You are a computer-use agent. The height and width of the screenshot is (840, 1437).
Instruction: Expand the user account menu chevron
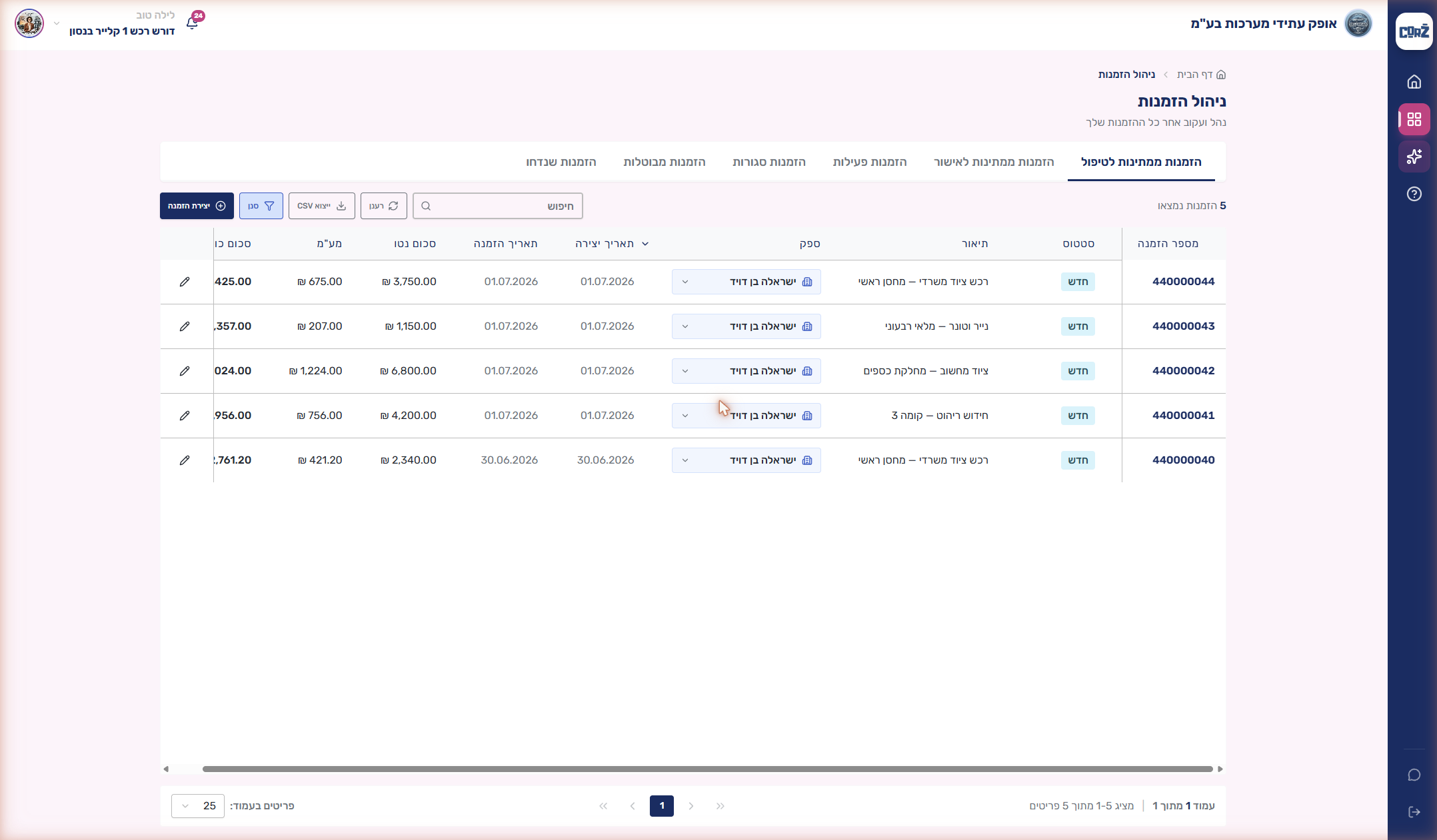(57, 23)
